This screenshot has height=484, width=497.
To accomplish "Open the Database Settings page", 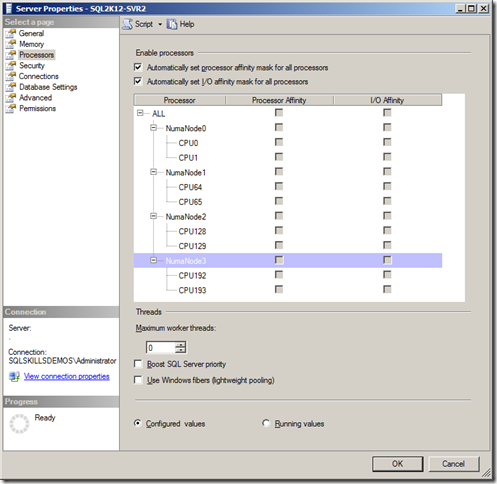I will (x=48, y=87).
